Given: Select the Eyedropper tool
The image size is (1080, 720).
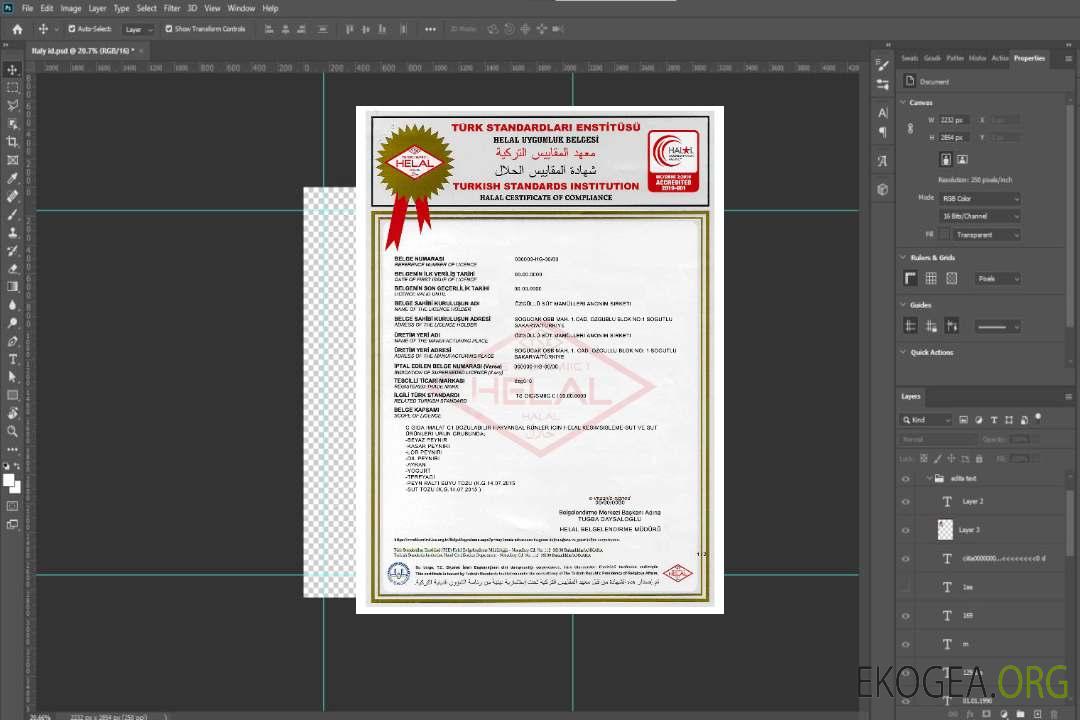Looking at the screenshot, I should [12, 178].
